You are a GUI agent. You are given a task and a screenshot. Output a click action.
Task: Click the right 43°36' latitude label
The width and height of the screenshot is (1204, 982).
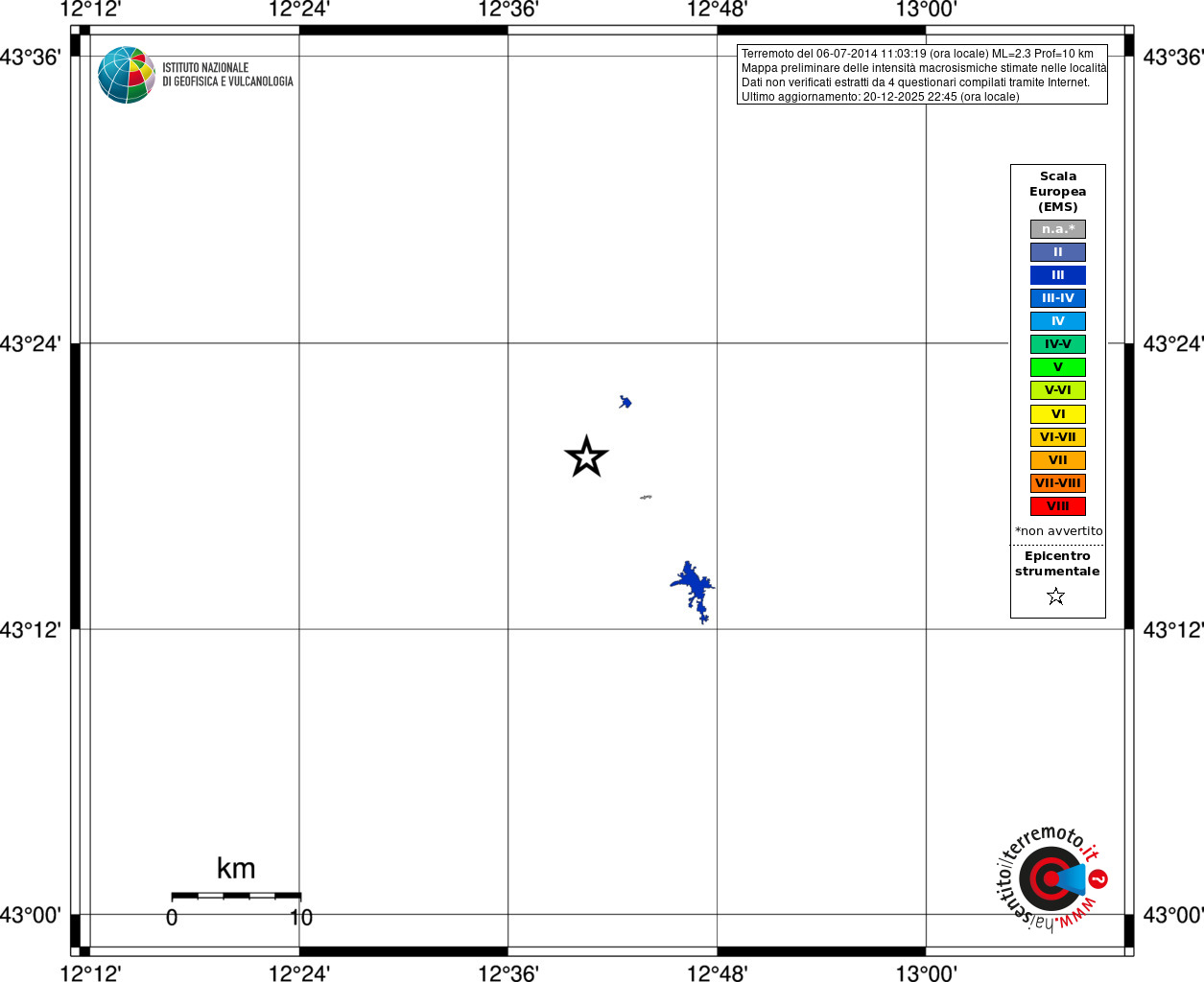(1173, 57)
